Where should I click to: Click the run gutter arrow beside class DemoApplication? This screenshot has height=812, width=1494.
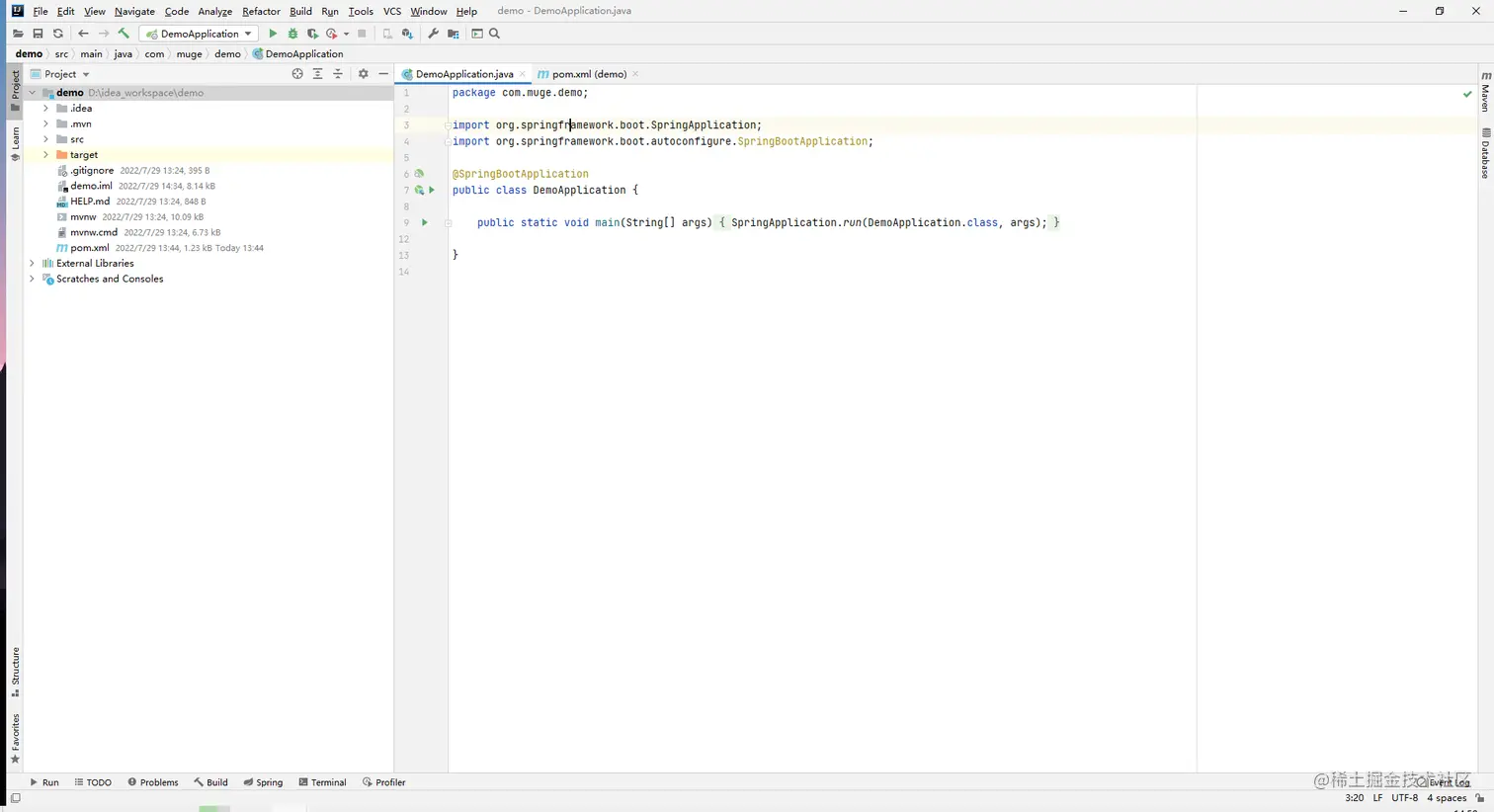click(432, 190)
